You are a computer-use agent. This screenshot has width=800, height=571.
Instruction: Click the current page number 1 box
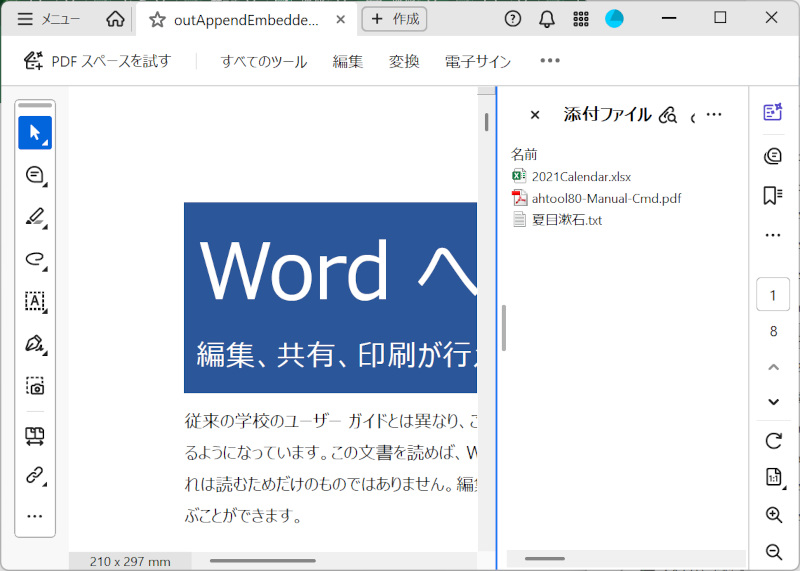point(773,294)
